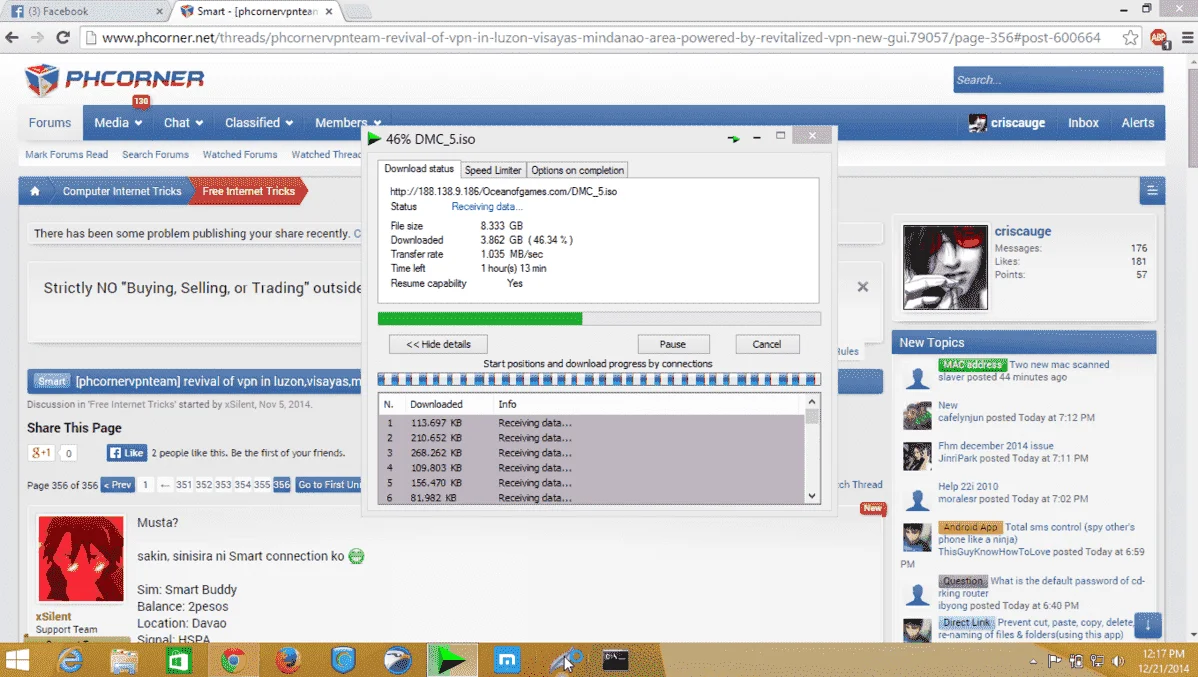The width and height of the screenshot is (1198, 677).
Task: Open xSilent user profile link
Action: [x=53, y=617]
